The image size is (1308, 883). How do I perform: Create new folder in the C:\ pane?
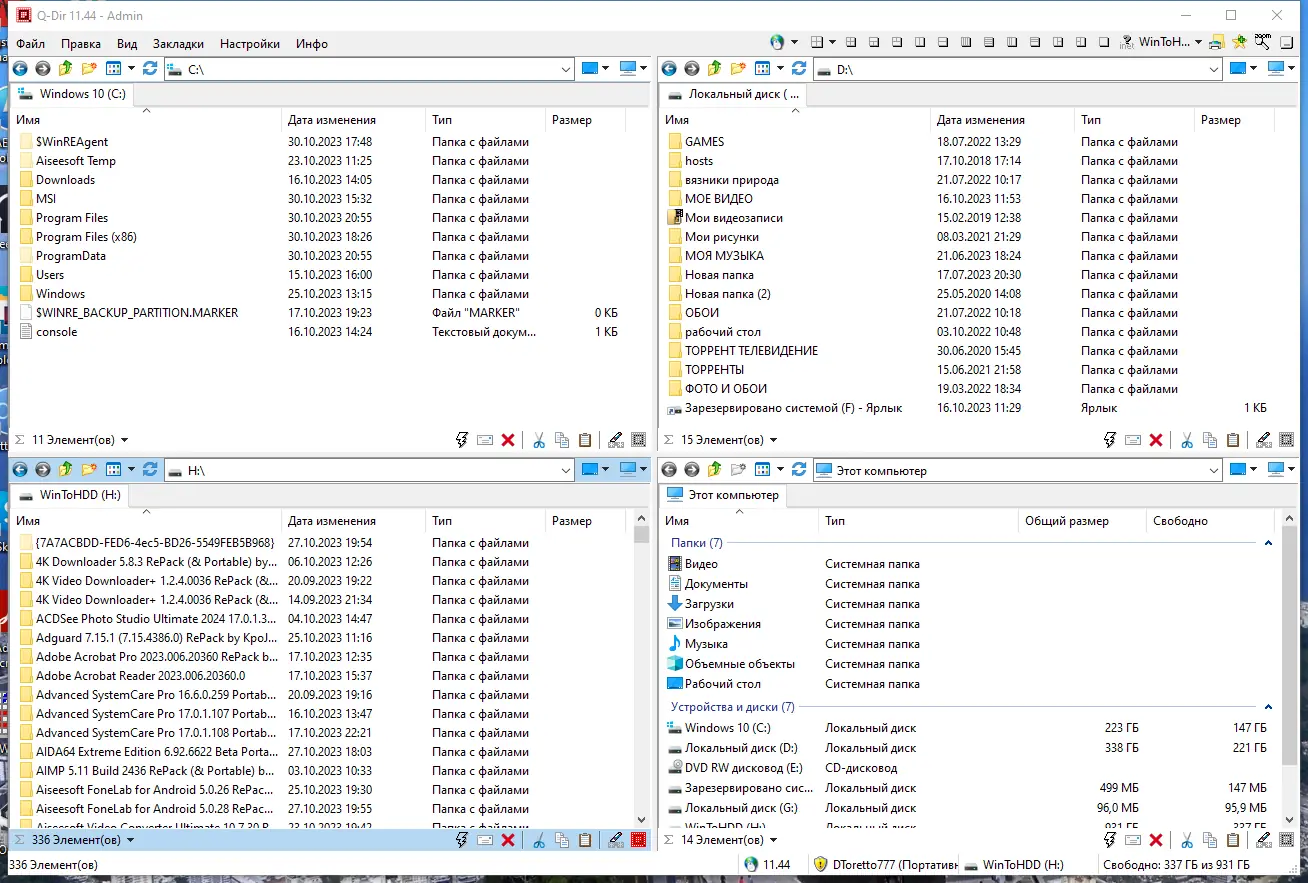(89, 69)
